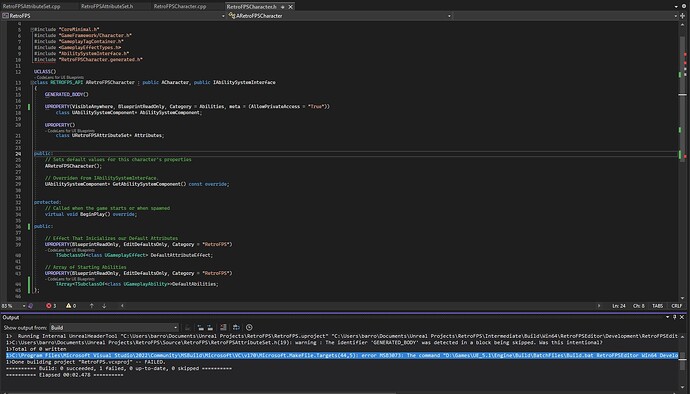Open the RetroFPSCharacter.cpp tab
This screenshot has height=394, width=690.
[180, 7]
